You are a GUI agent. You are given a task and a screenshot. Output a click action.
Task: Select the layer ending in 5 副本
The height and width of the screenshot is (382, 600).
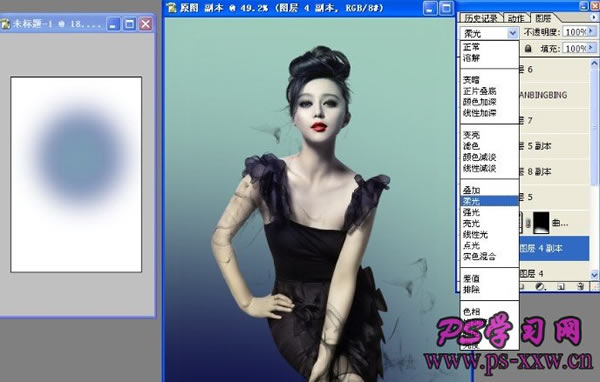click(x=554, y=146)
